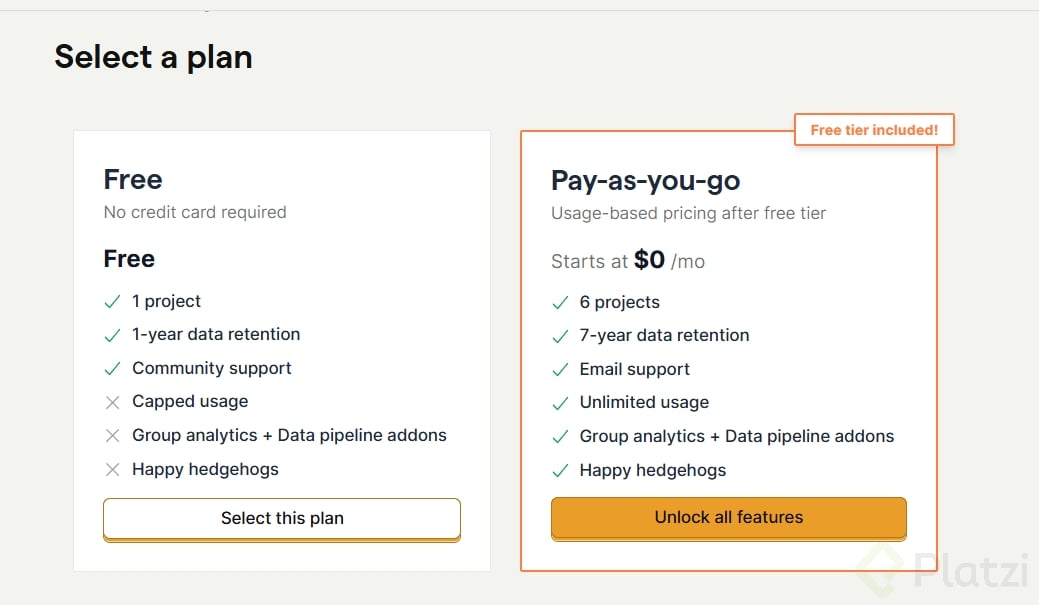The height and width of the screenshot is (605, 1039).
Task: Click the X icon beside "Capped usage"
Action: point(112,402)
